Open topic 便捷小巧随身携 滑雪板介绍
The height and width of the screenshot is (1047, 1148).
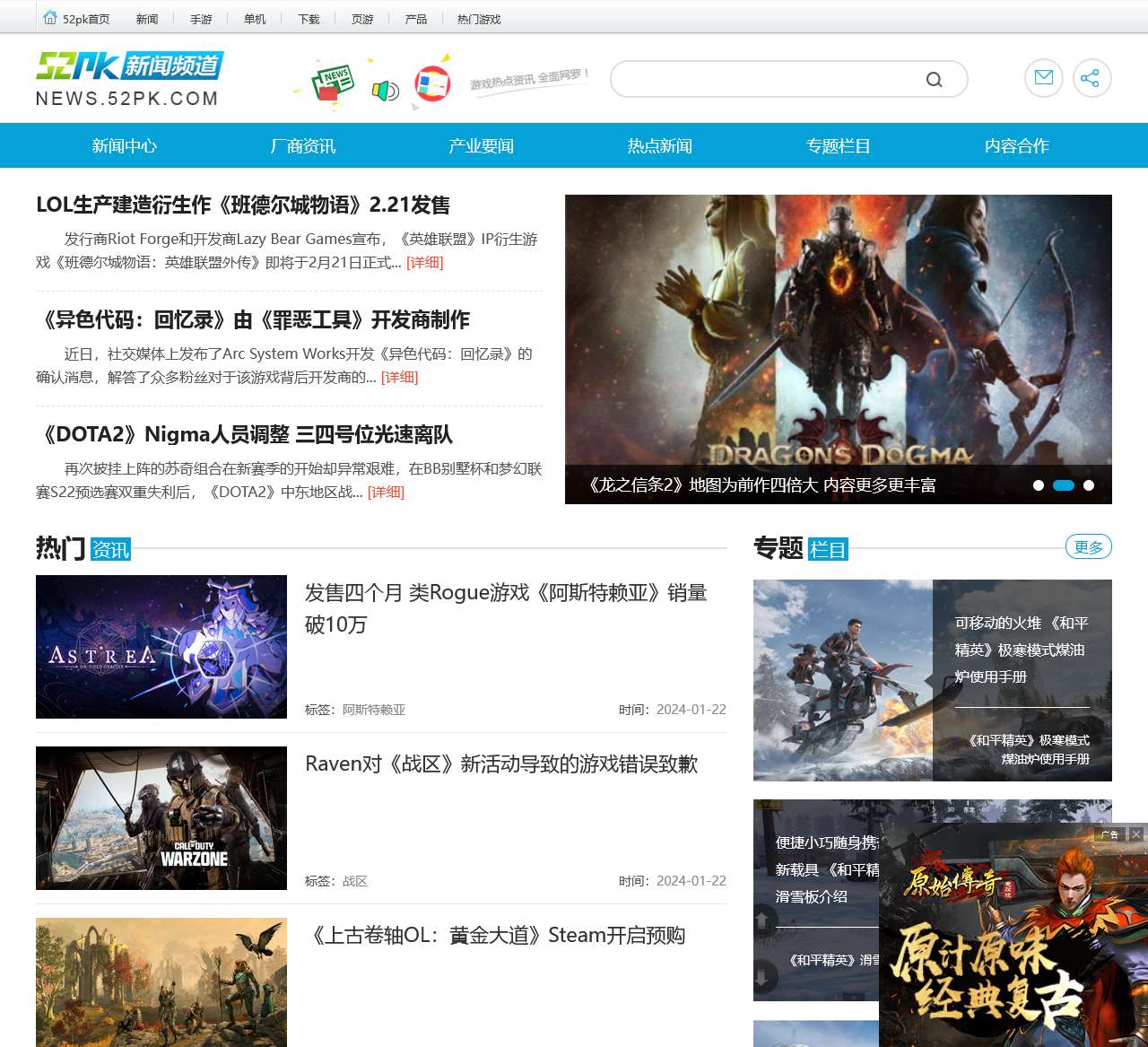pyautogui.click(x=827, y=869)
